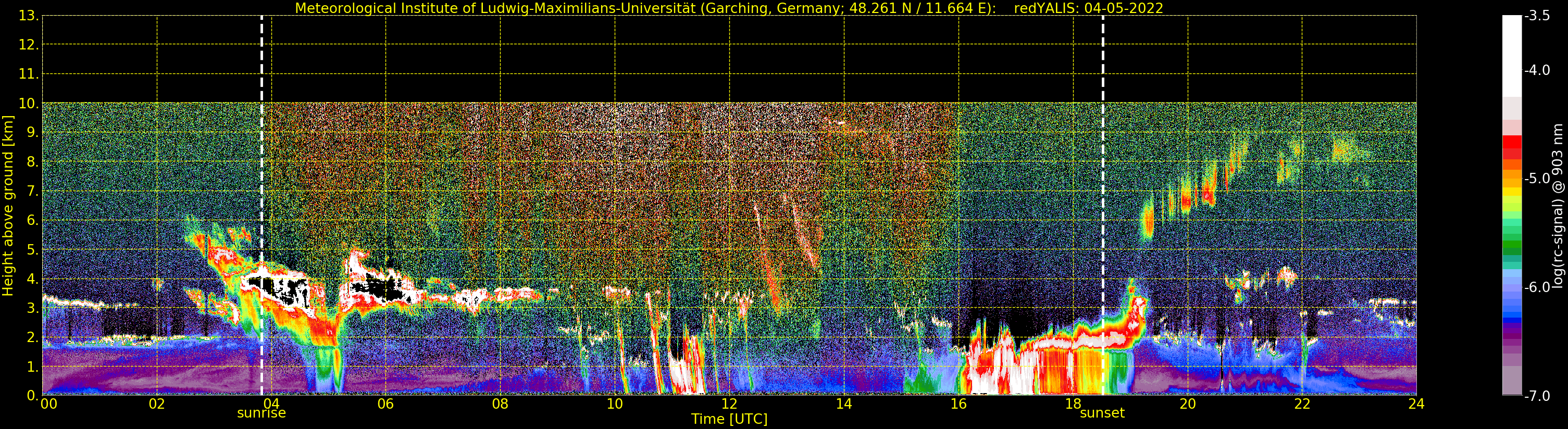Screen dimensions: 1568x429
Task: Click the '-4.0' colorbar tick label
Action: pyautogui.click(x=1537, y=70)
